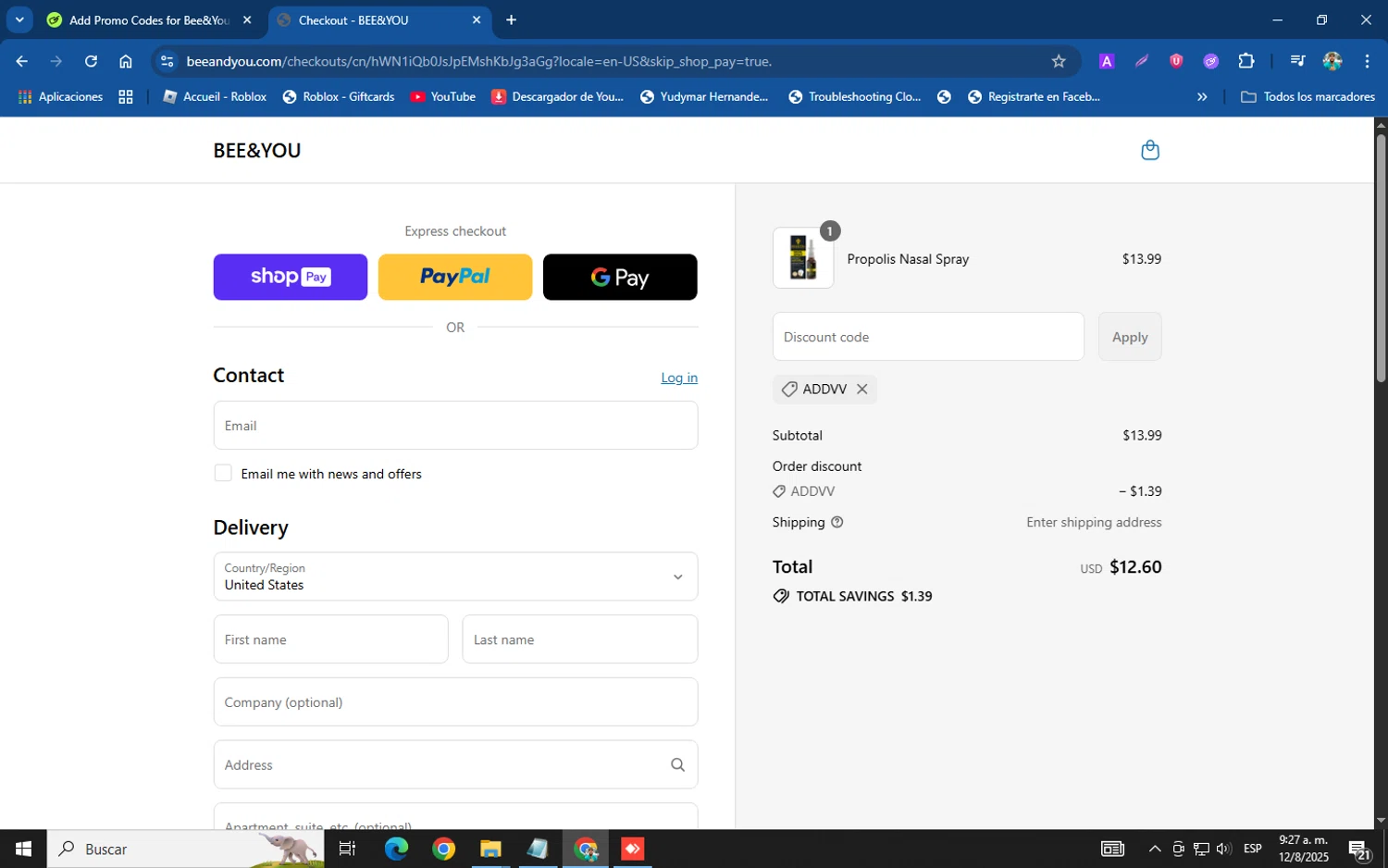The height and width of the screenshot is (868, 1388).
Task: View site information icon in address bar
Action: pyautogui.click(x=167, y=61)
